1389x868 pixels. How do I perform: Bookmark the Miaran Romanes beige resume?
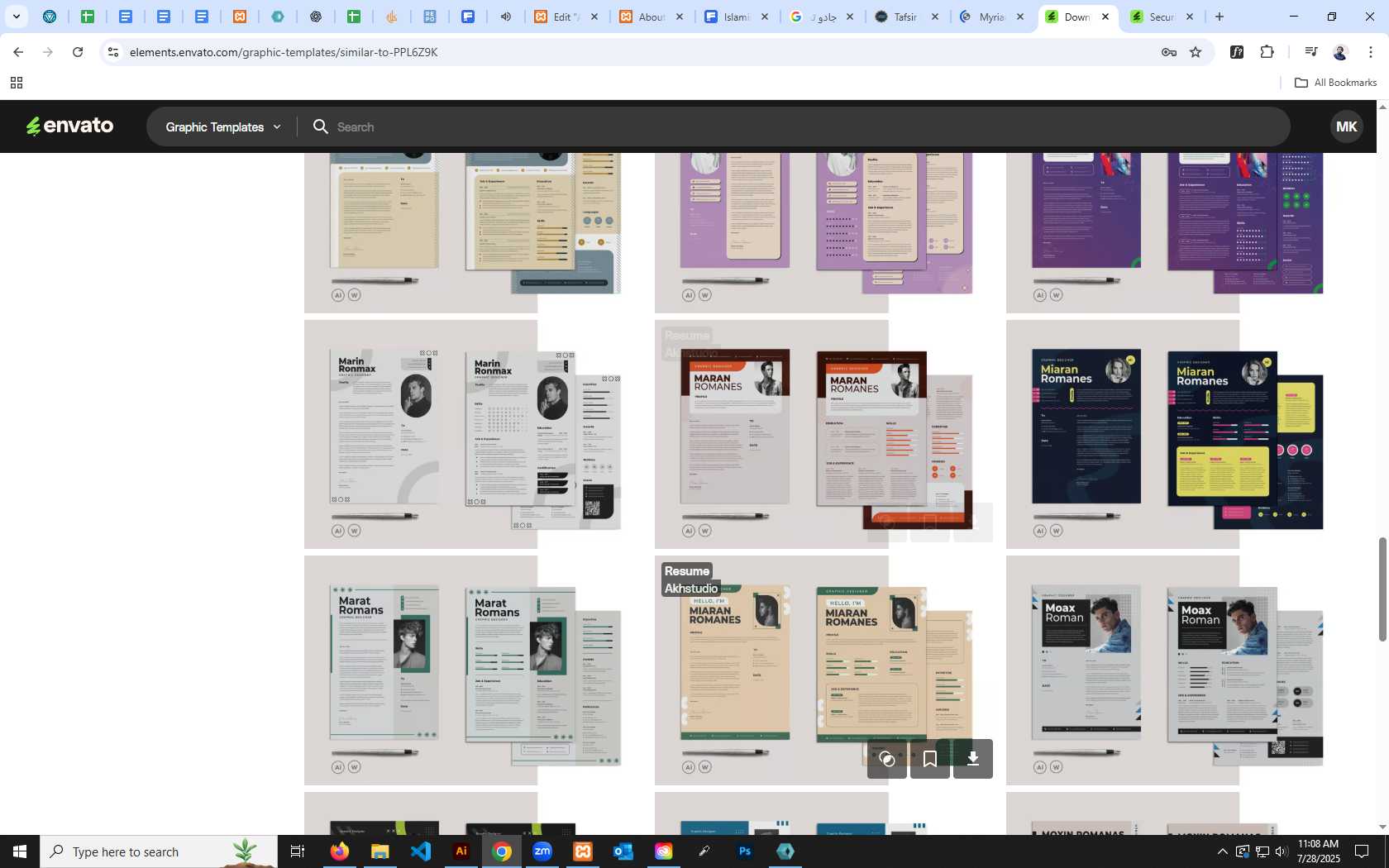click(x=930, y=759)
